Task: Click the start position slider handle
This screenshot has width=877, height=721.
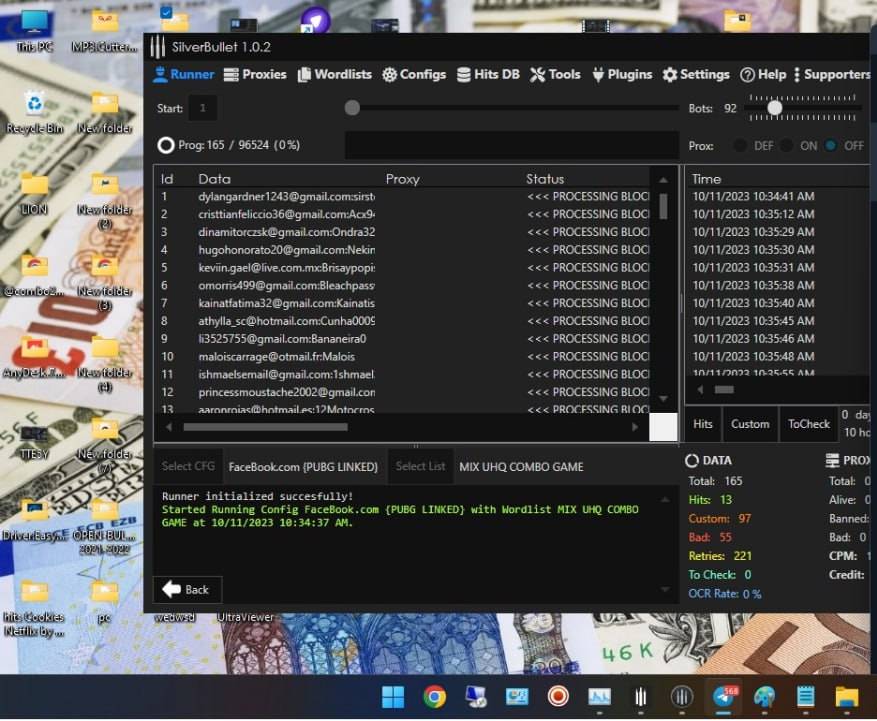Action: tap(352, 108)
